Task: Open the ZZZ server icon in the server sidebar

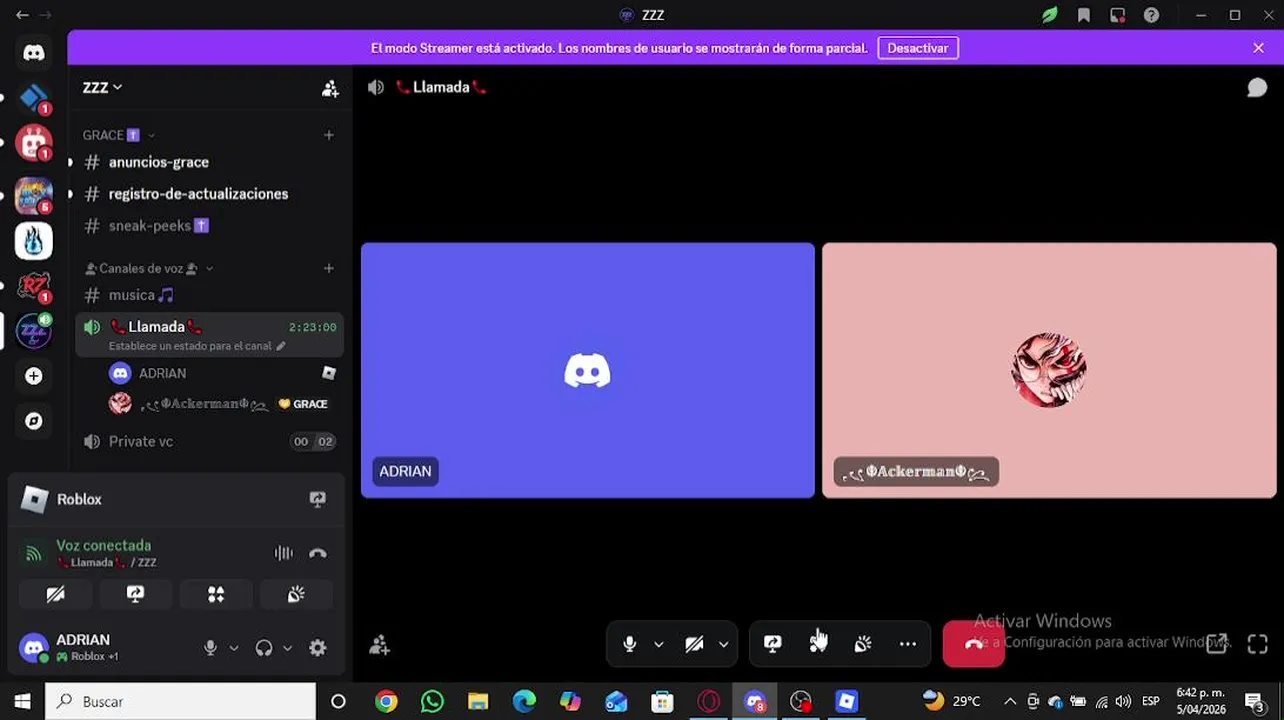Action: pyautogui.click(x=34, y=331)
